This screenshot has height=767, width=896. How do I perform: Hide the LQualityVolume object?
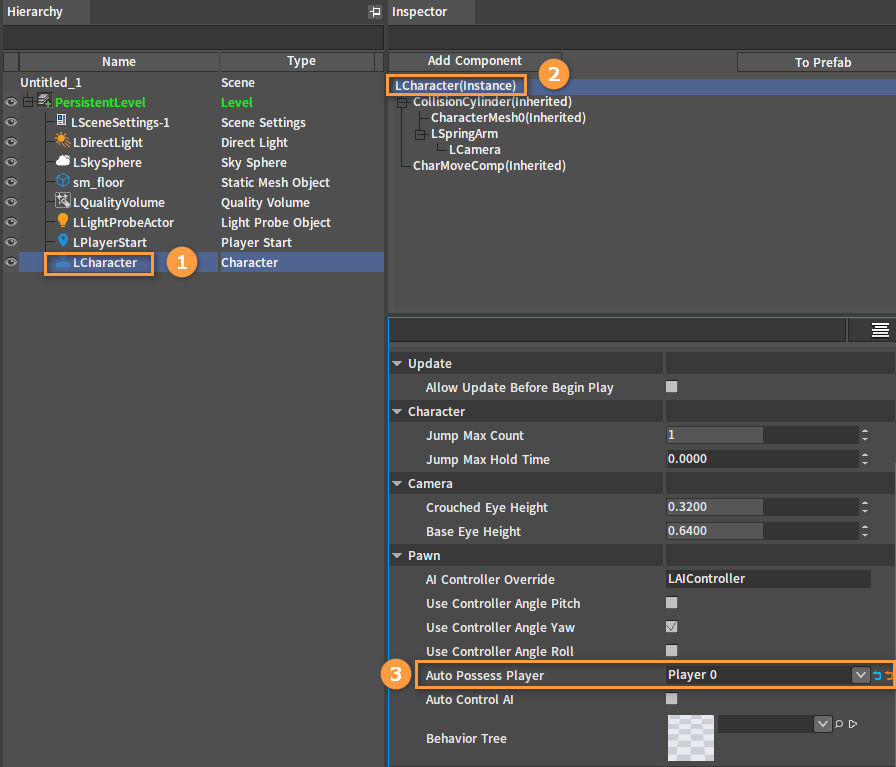click(x=11, y=202)
